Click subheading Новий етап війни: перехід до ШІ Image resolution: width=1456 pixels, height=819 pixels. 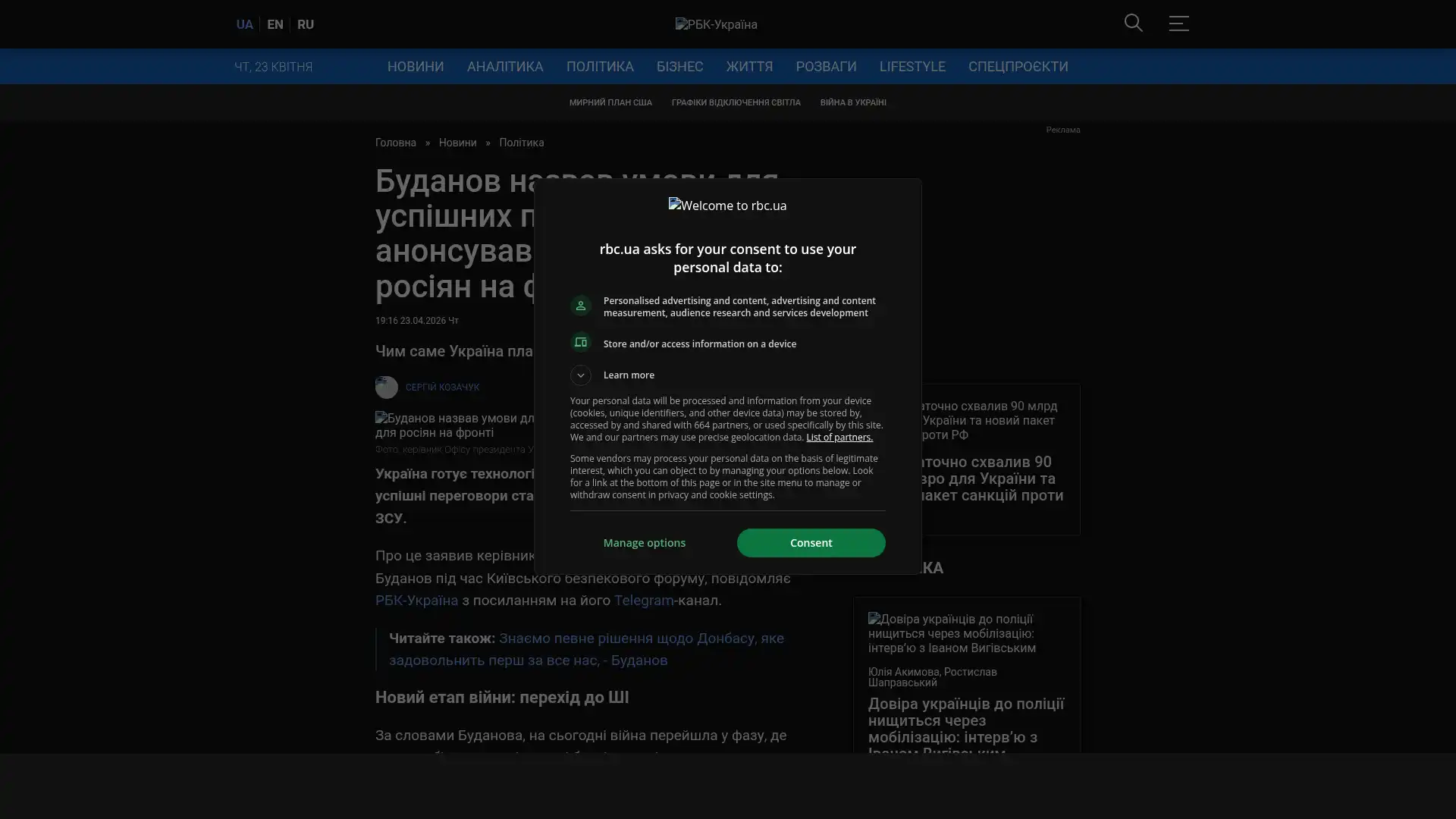502,698
